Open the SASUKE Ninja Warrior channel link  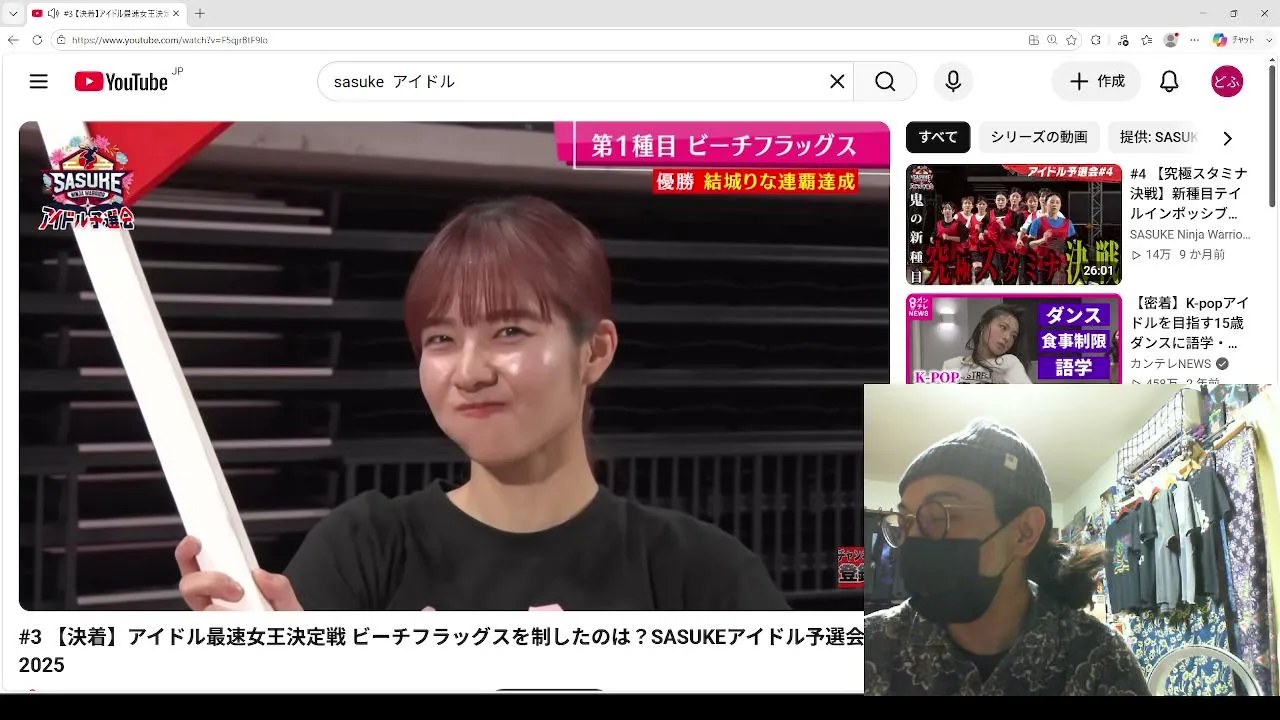pos(1190,234)
